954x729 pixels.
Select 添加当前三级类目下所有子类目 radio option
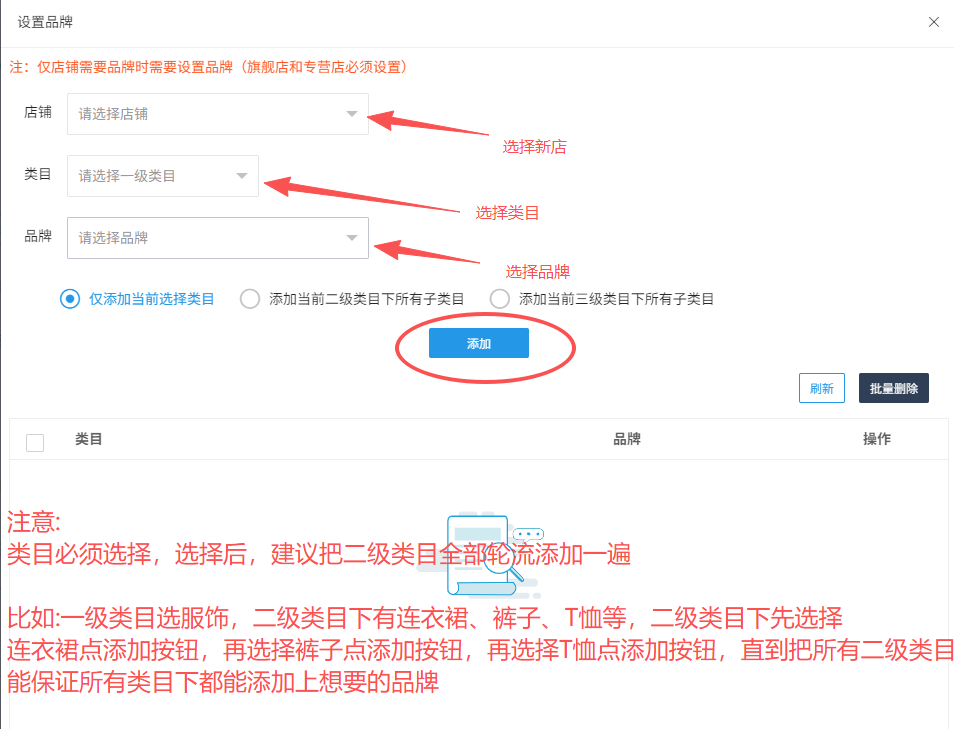pyautogui.click(x=500, y=299)
